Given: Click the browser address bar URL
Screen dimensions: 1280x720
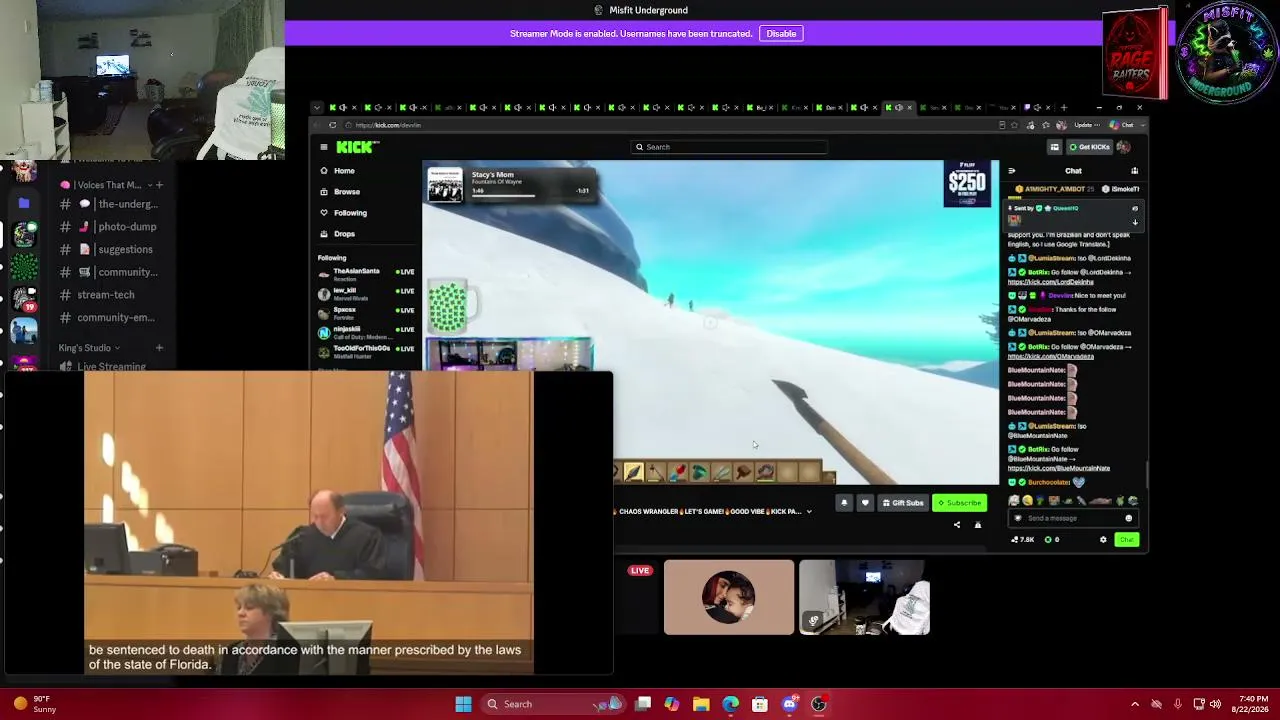Looking at the screenshot, I should [x=389, y=125].
